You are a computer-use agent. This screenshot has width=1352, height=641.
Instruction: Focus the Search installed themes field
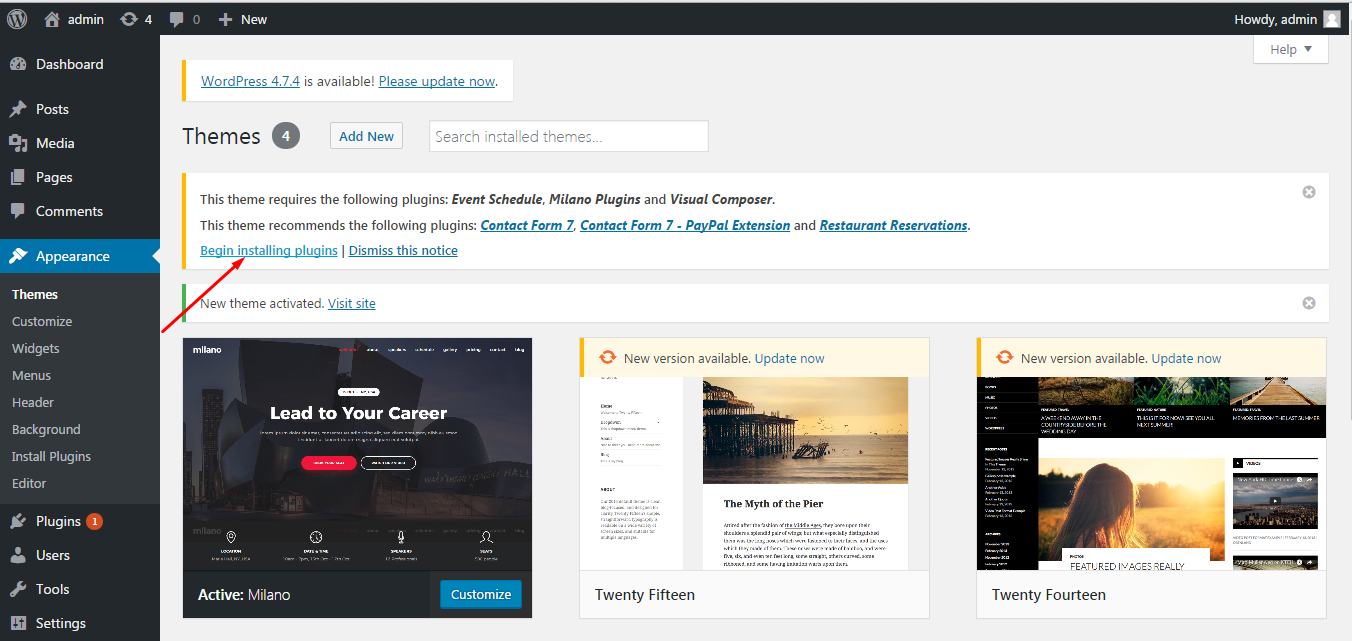[569, 136]
